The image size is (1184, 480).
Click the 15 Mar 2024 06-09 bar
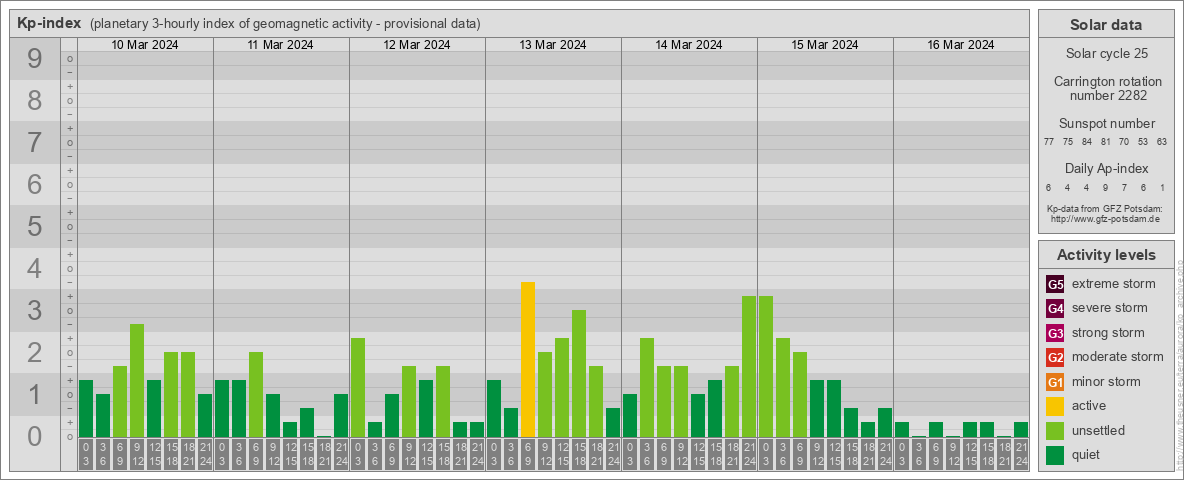tap(800, 395)
